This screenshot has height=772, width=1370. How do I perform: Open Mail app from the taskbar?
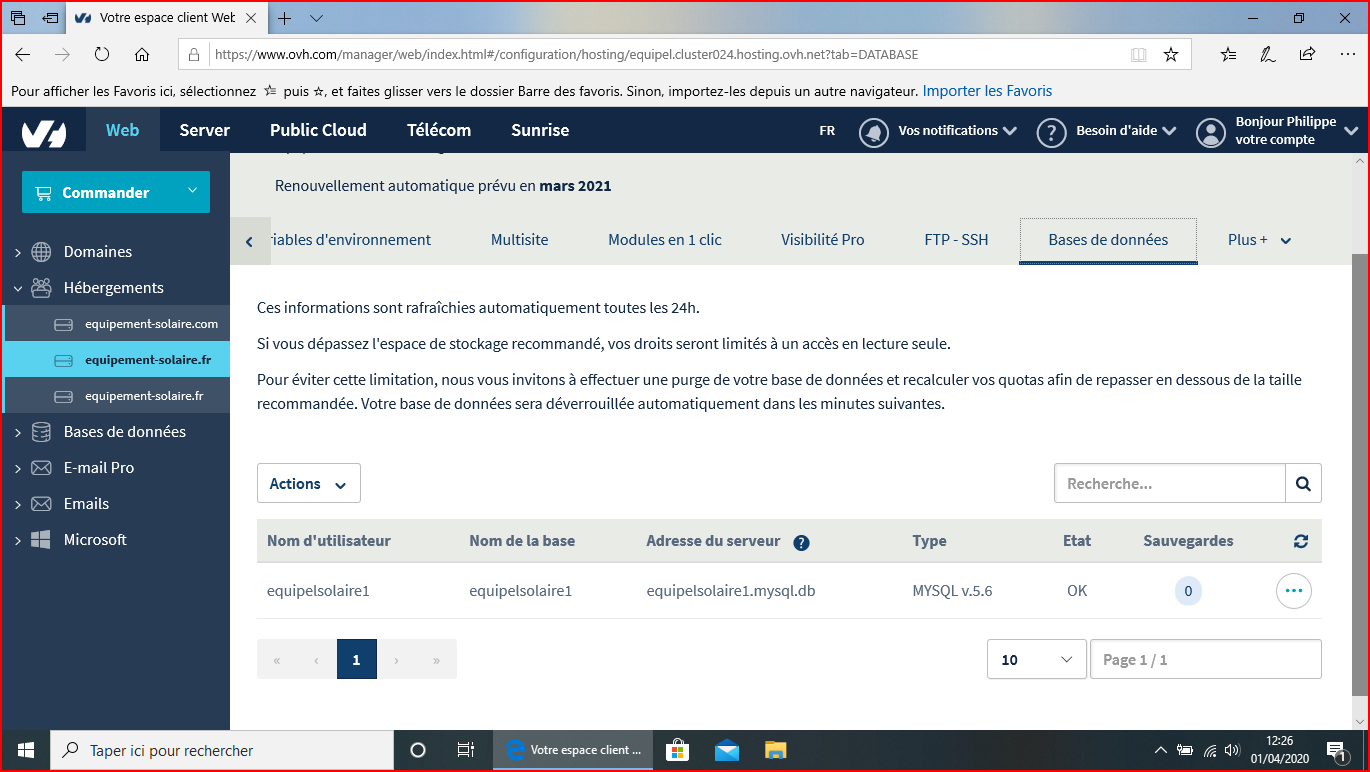[727, 750]
